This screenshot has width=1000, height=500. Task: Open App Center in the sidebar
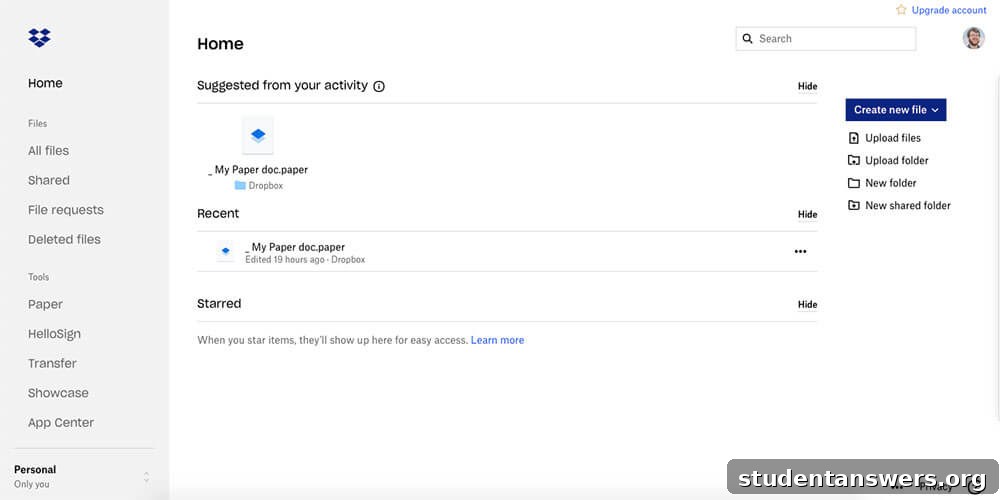pos(61,422)
